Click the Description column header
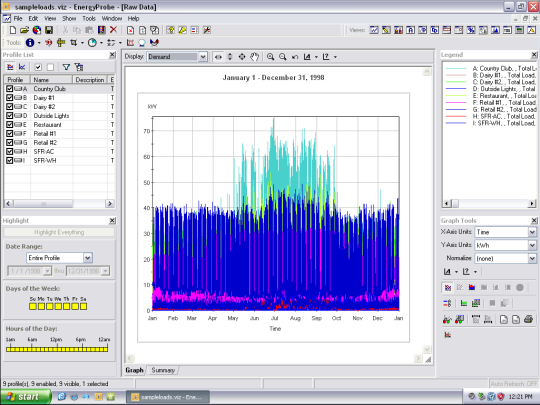This screenshot has height=405, width=540. click(90, 80)
